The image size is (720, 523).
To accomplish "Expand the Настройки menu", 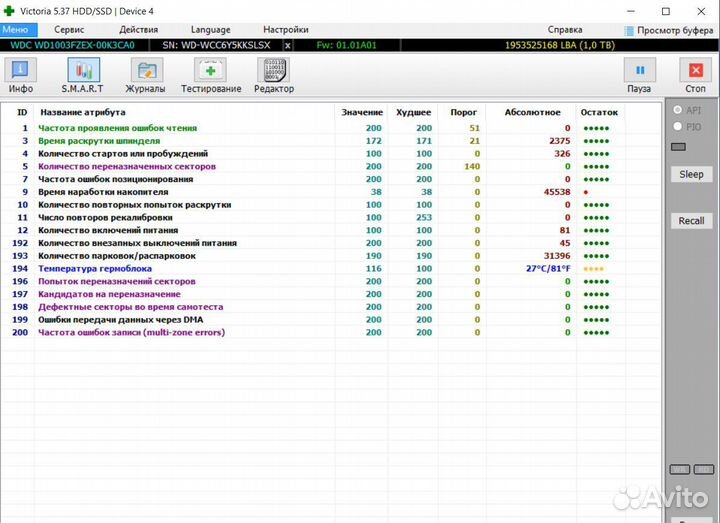I will [x=285, y=30].
